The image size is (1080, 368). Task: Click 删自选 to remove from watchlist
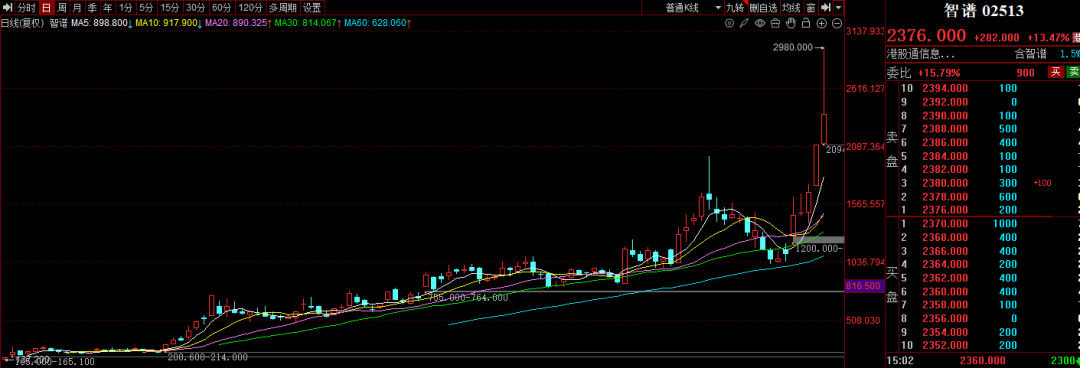pos(764,8)
